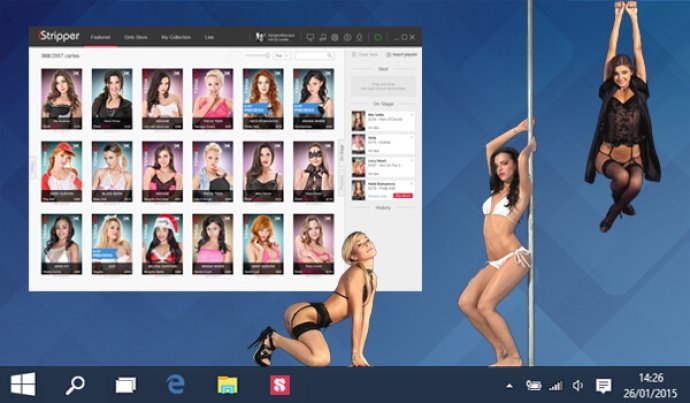Open the card with white bunny ears
The height and width of the screenshot is (403, 690).
112,245
